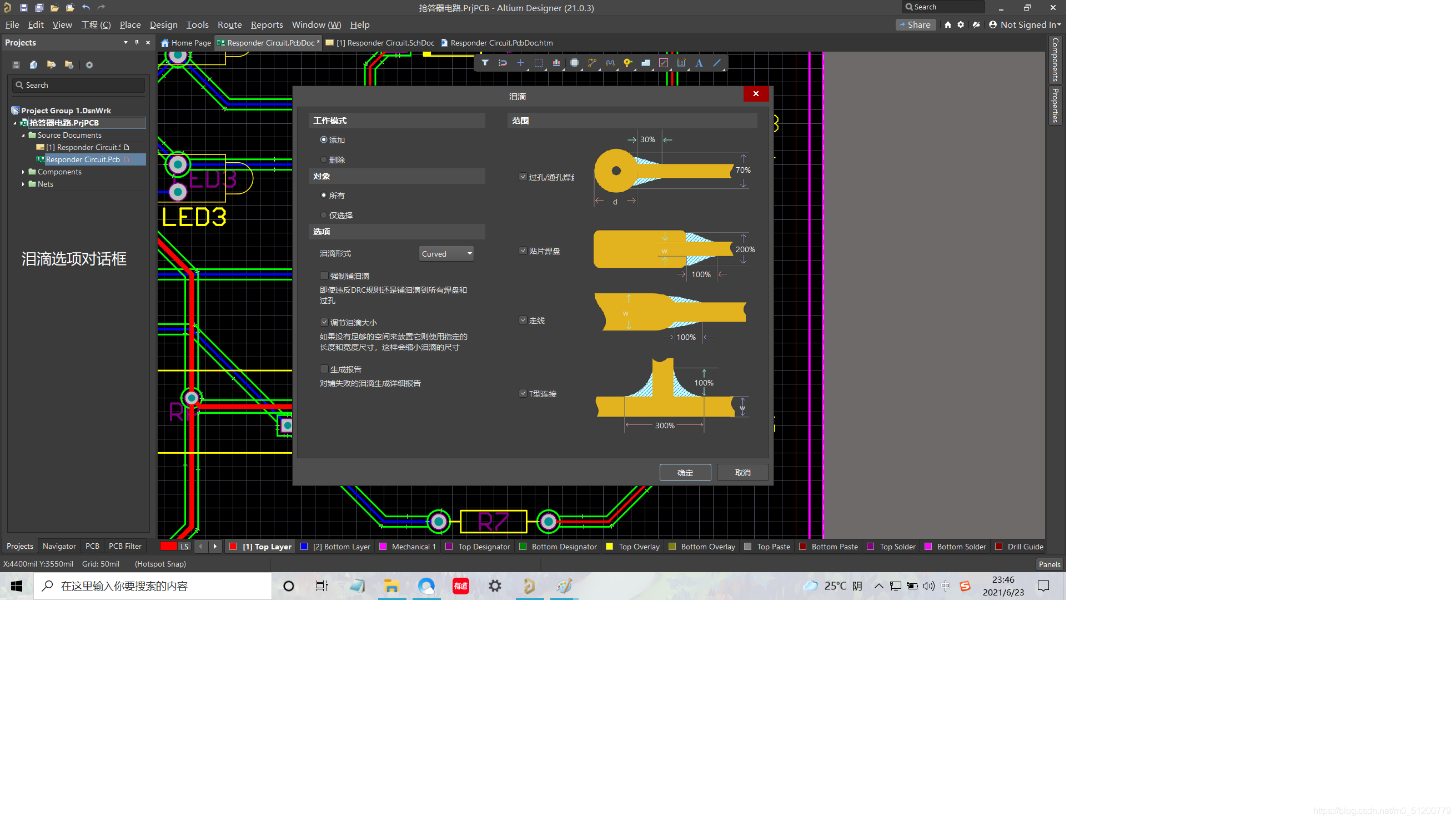1456x821 pixels.
Task: Click the selection filter funnel icon
Action: tap(484, 63)
